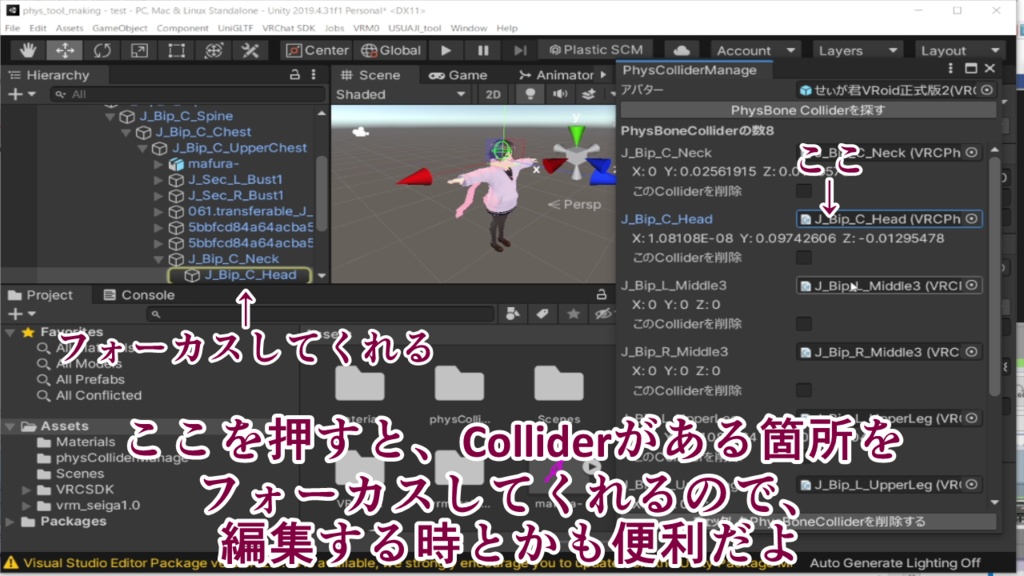1024x576 pixels.
Task: Click the Unity Cloud collaboration icon
Action: 683,49
